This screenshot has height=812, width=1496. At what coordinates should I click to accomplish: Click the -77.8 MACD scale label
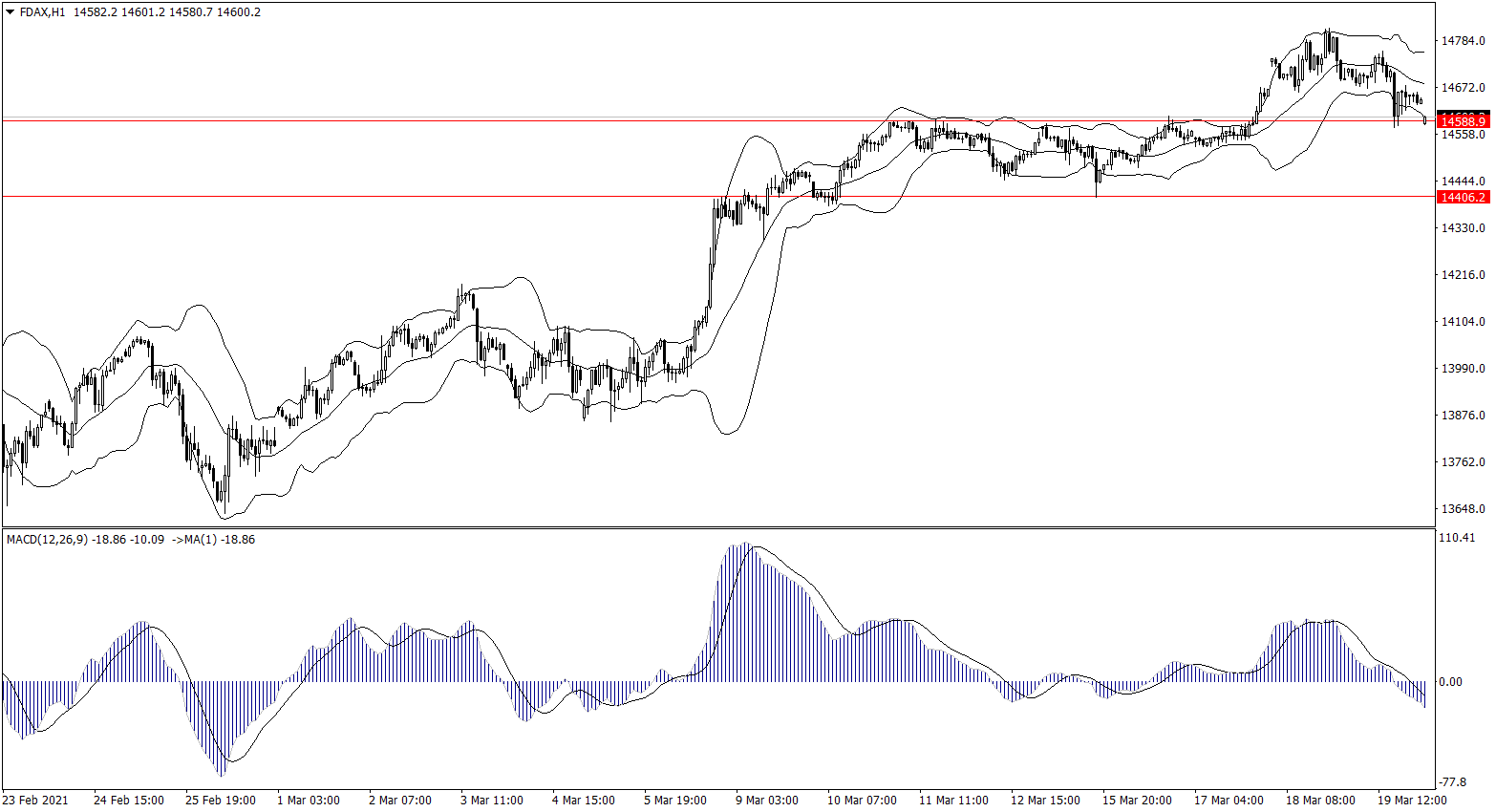pyautogui.click(x=1452, y=781)
